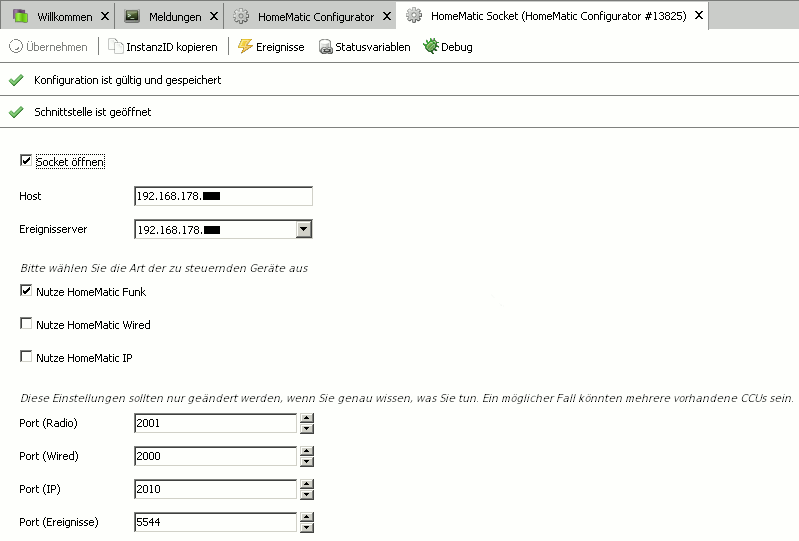Click the 'Schnittstelle ist geöffnet' message

pos(92,112)
